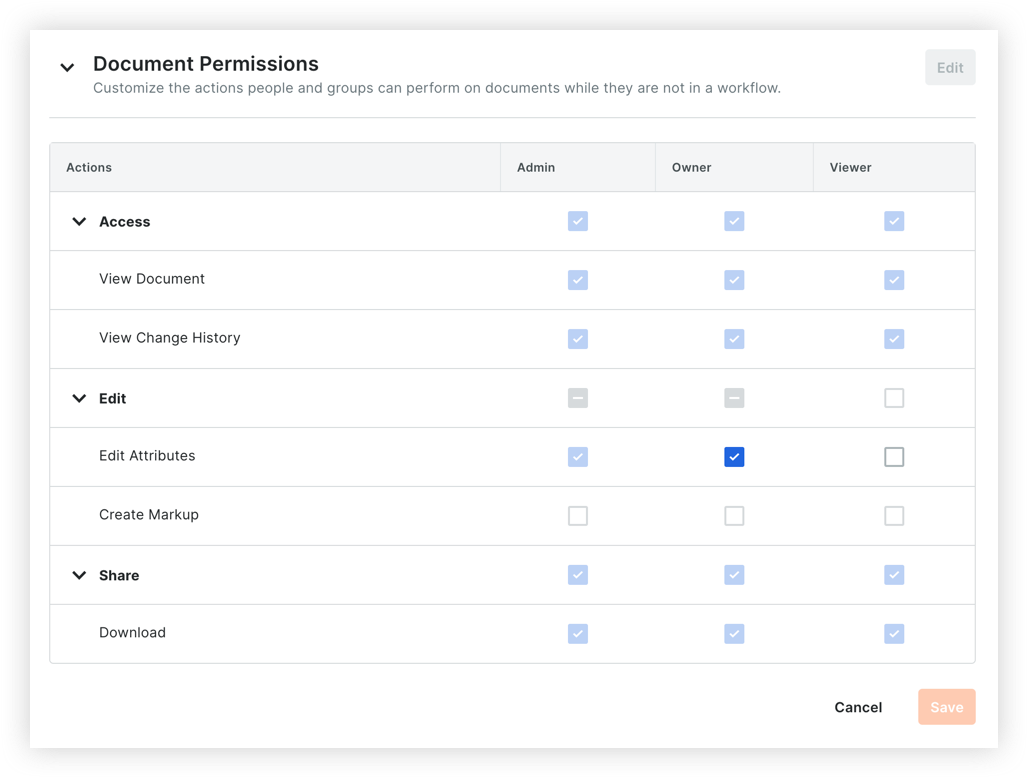The image size is (1028, 778).
Task: Disable Download permission for Viewer
Action: click(894, 634)
